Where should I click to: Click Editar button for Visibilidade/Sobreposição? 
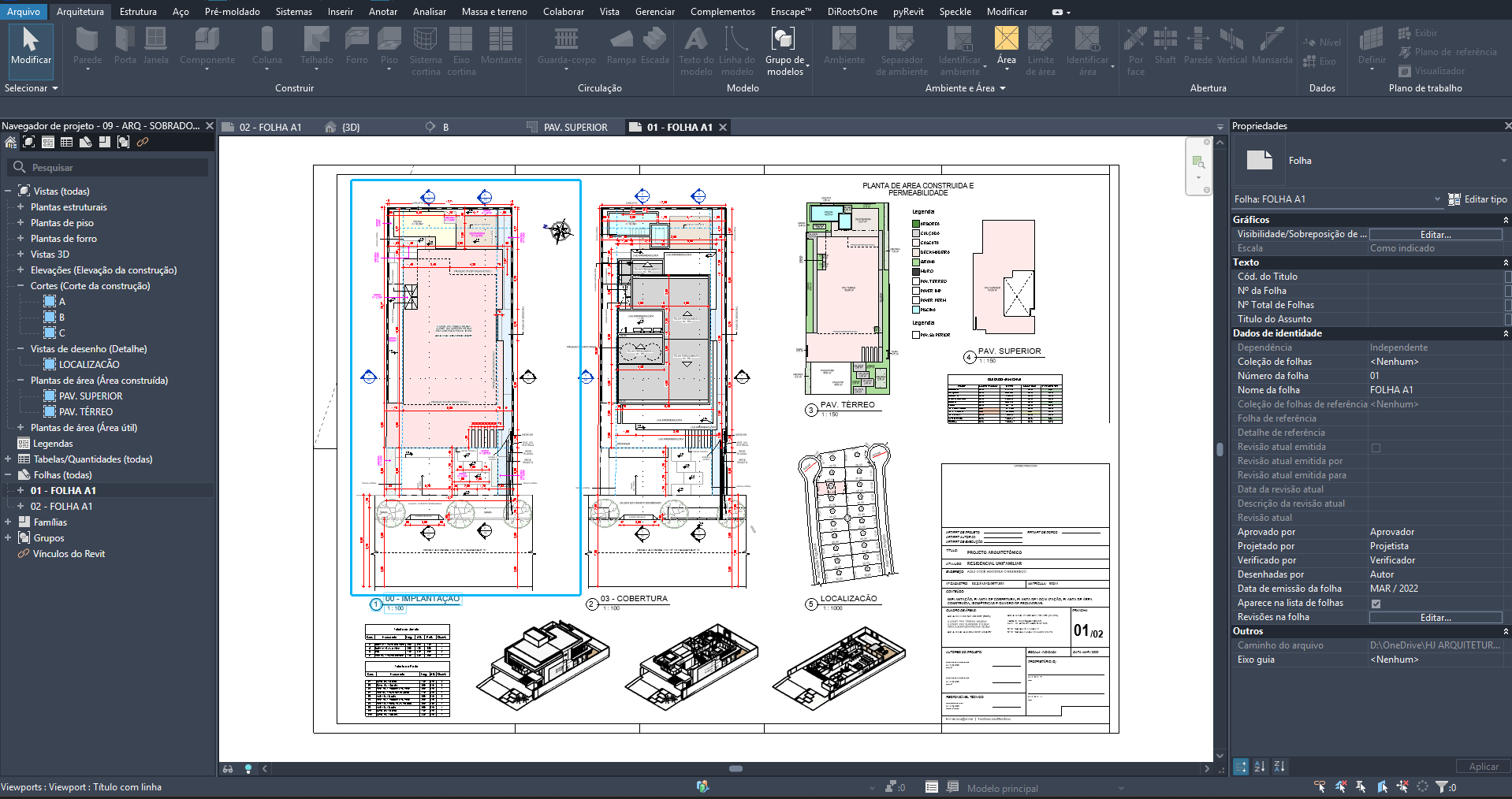point(1436,235)
